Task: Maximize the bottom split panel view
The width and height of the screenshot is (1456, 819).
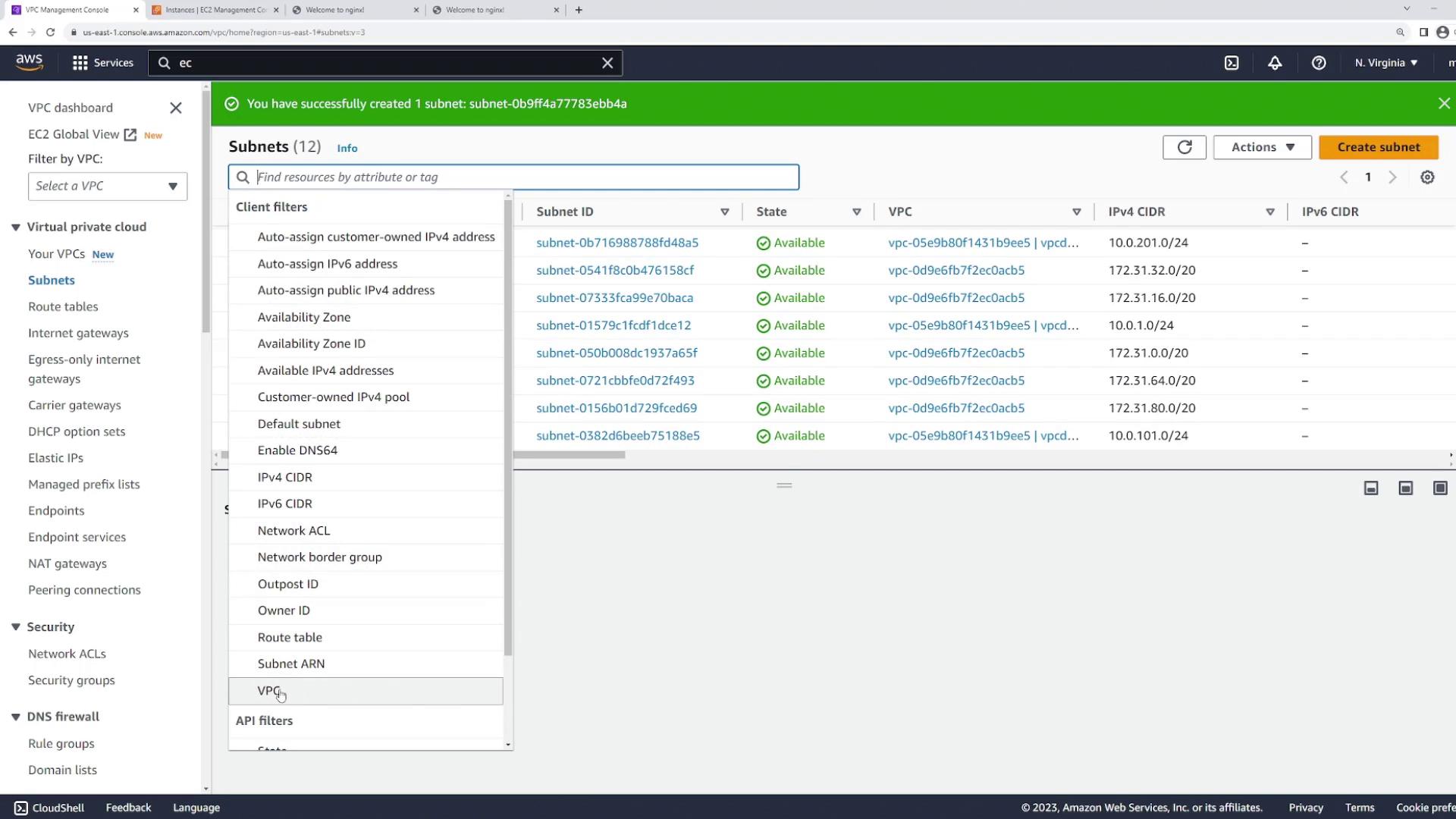Action: tap(1440, 488)
